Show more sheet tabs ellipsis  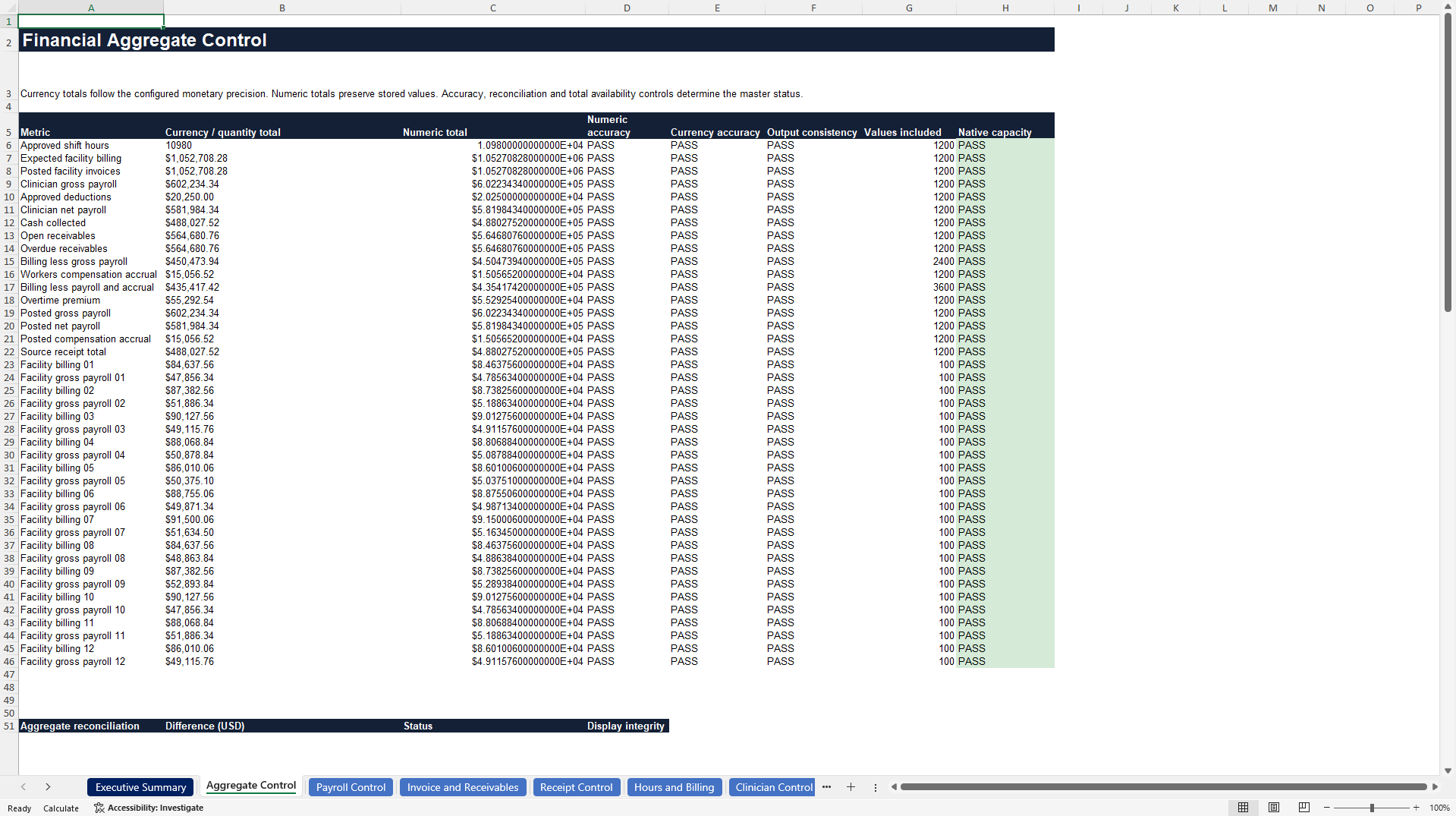pos(826,787)
